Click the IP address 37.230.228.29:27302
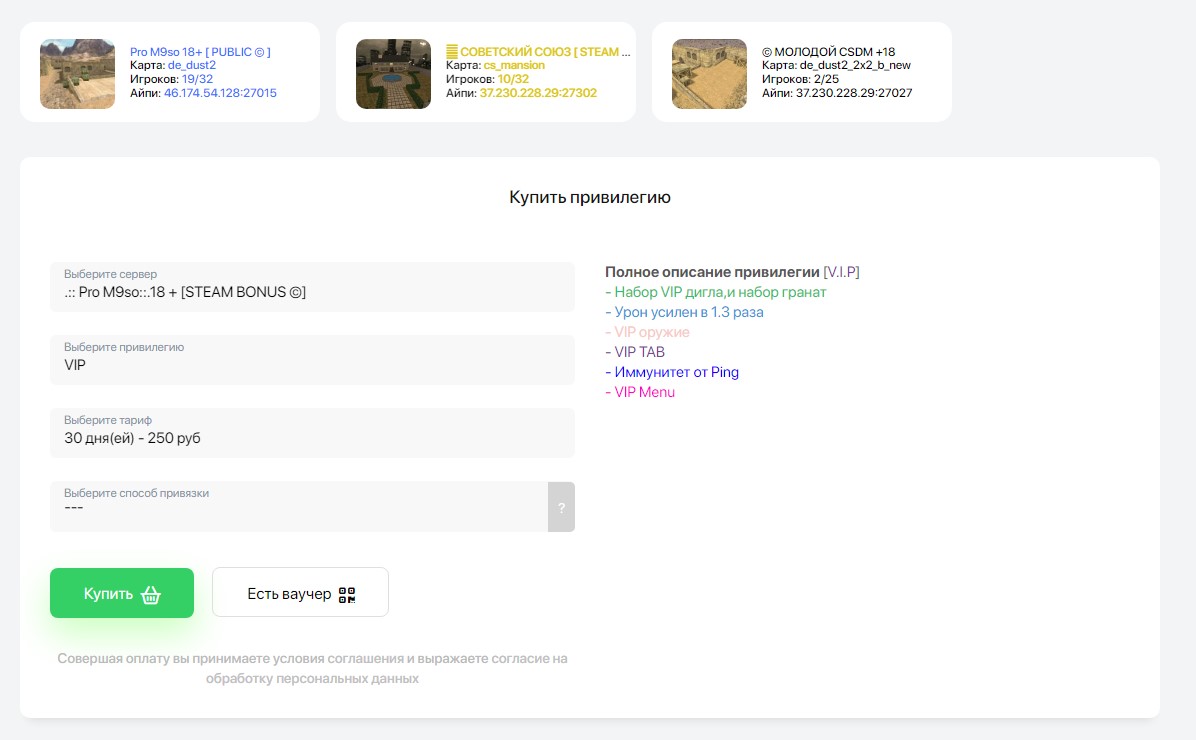Image resolution: width=1196 pixels, height=740 pixels. point(538,93)
